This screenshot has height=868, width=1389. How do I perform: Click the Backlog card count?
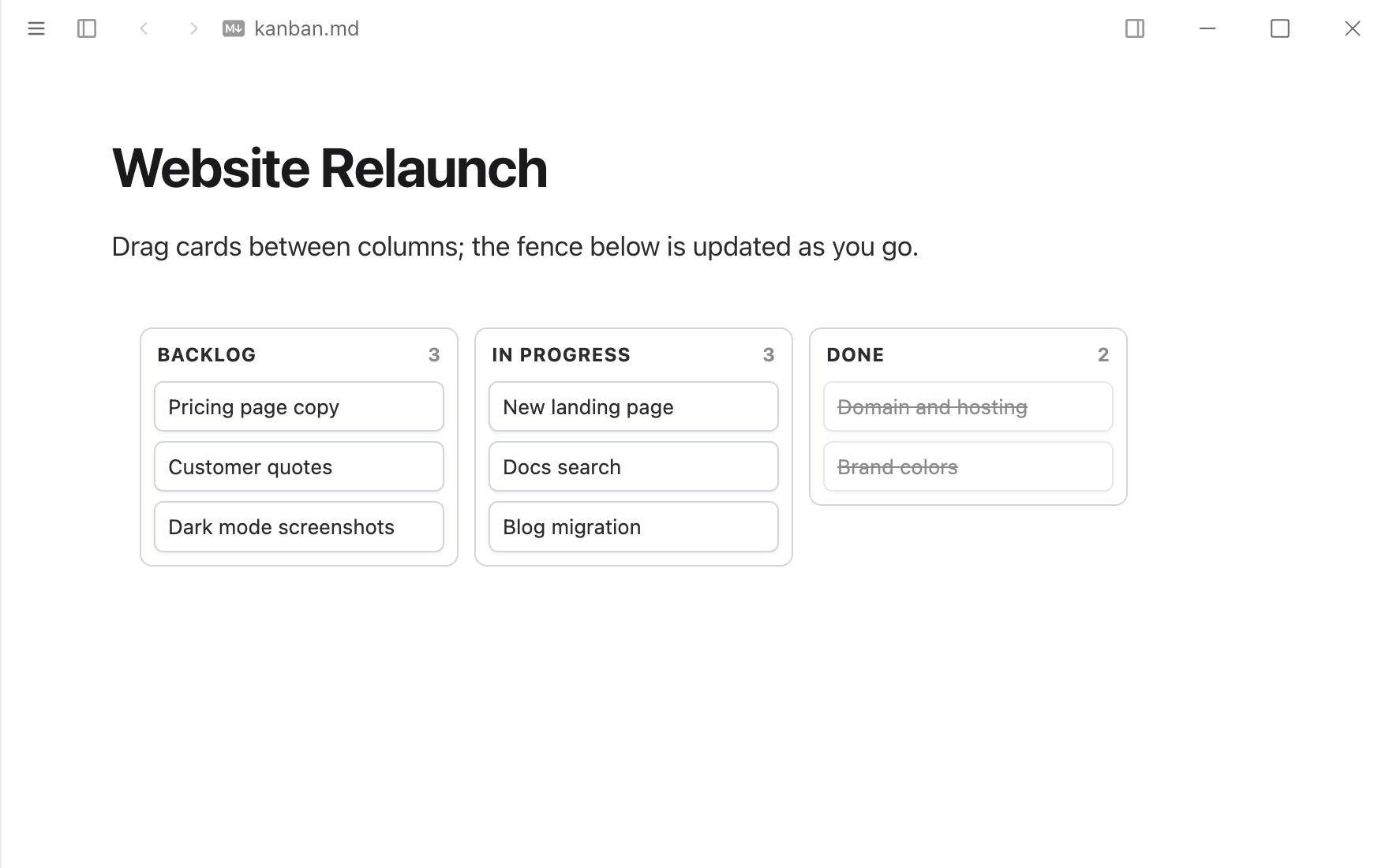coord(434,355)
